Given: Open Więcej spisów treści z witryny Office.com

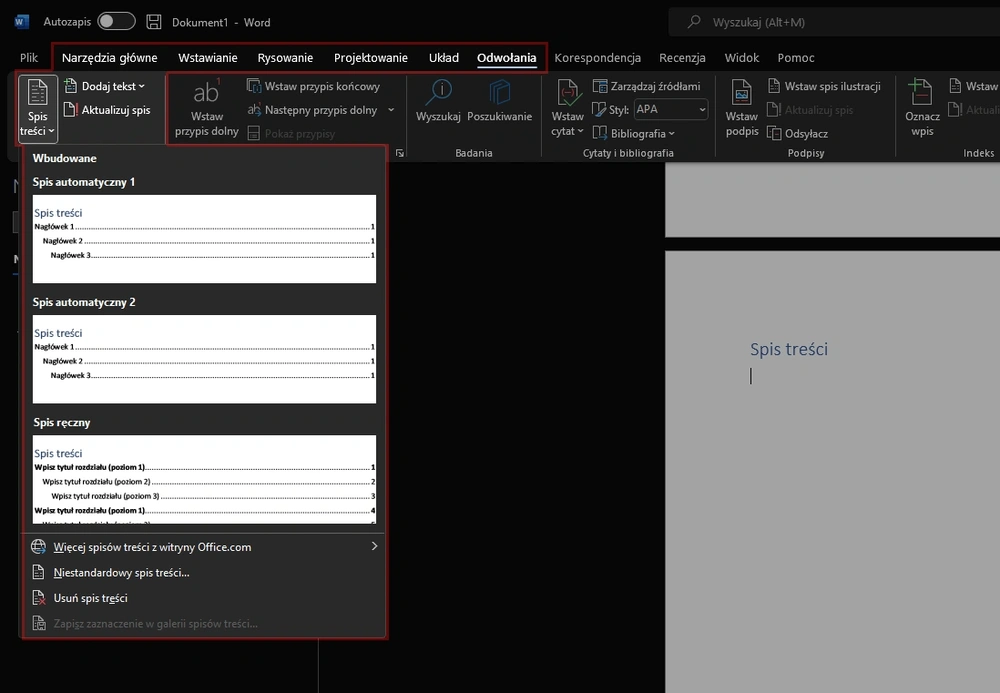Looking at the screenshot, I should 204,547.
